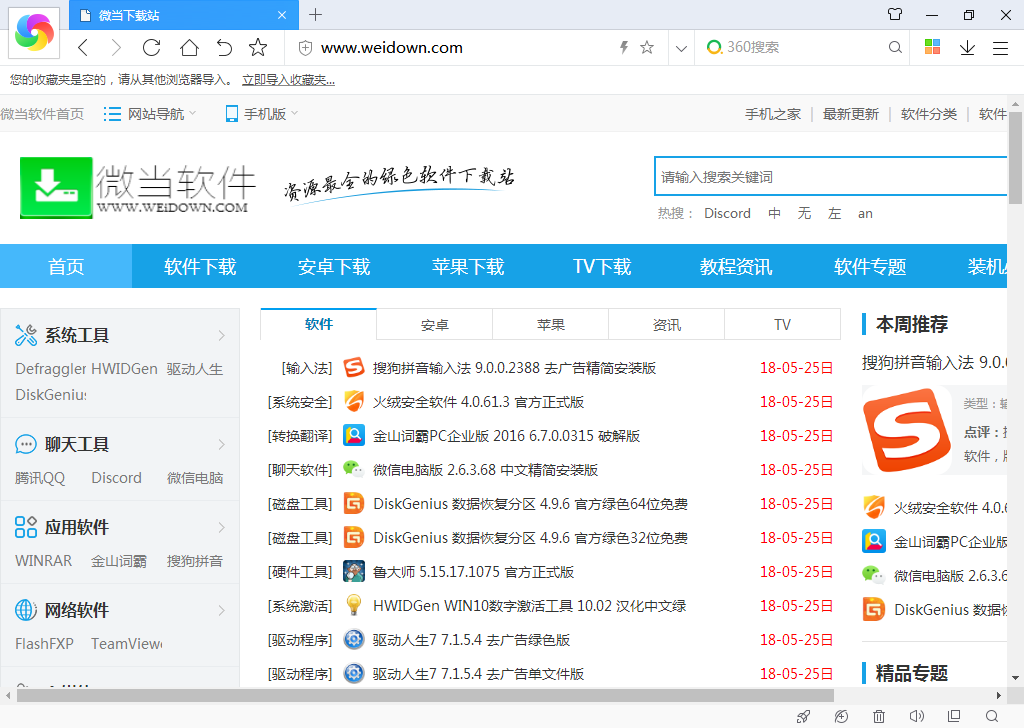Select the 安卓下载 navigation item
The image size is (1024, 728).
coord(334,266)
